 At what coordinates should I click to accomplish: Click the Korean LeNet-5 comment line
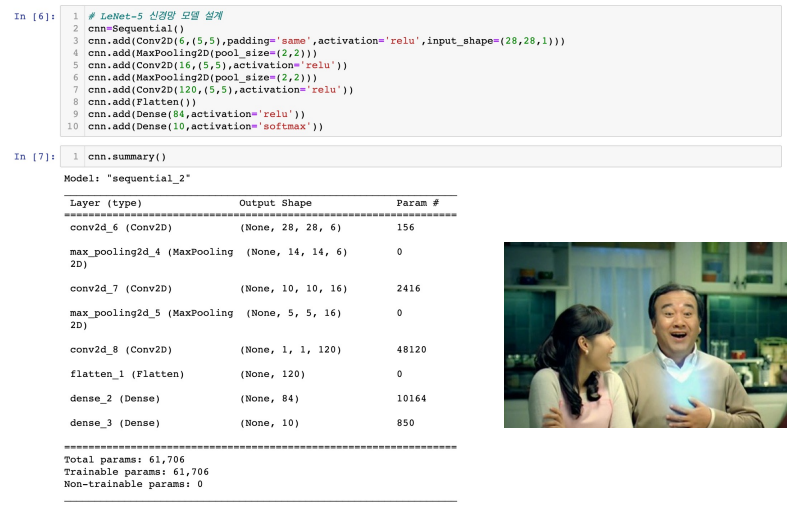click(155, 16)
